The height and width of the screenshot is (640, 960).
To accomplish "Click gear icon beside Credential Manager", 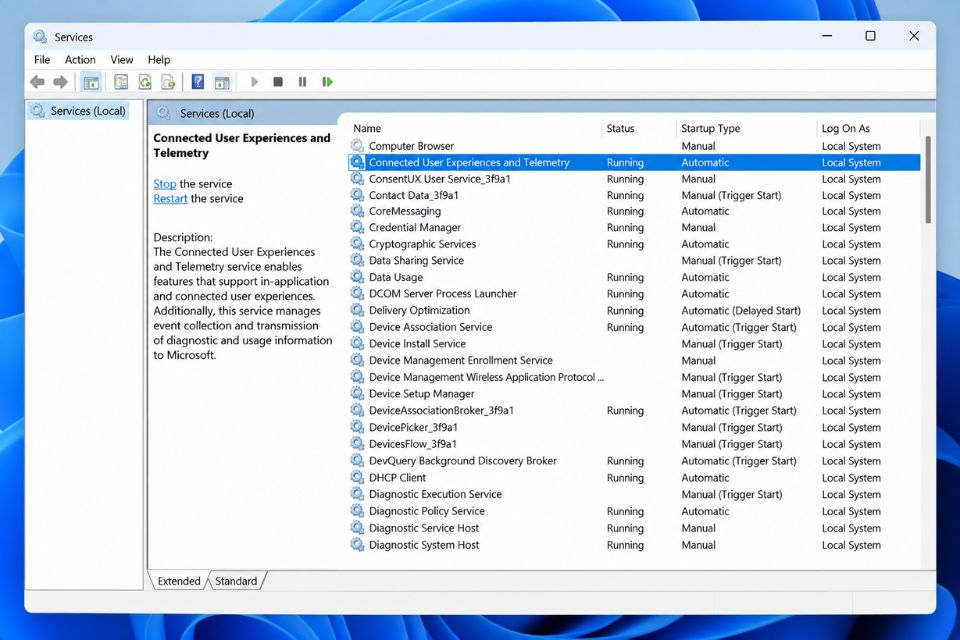I will pos(357,227).
